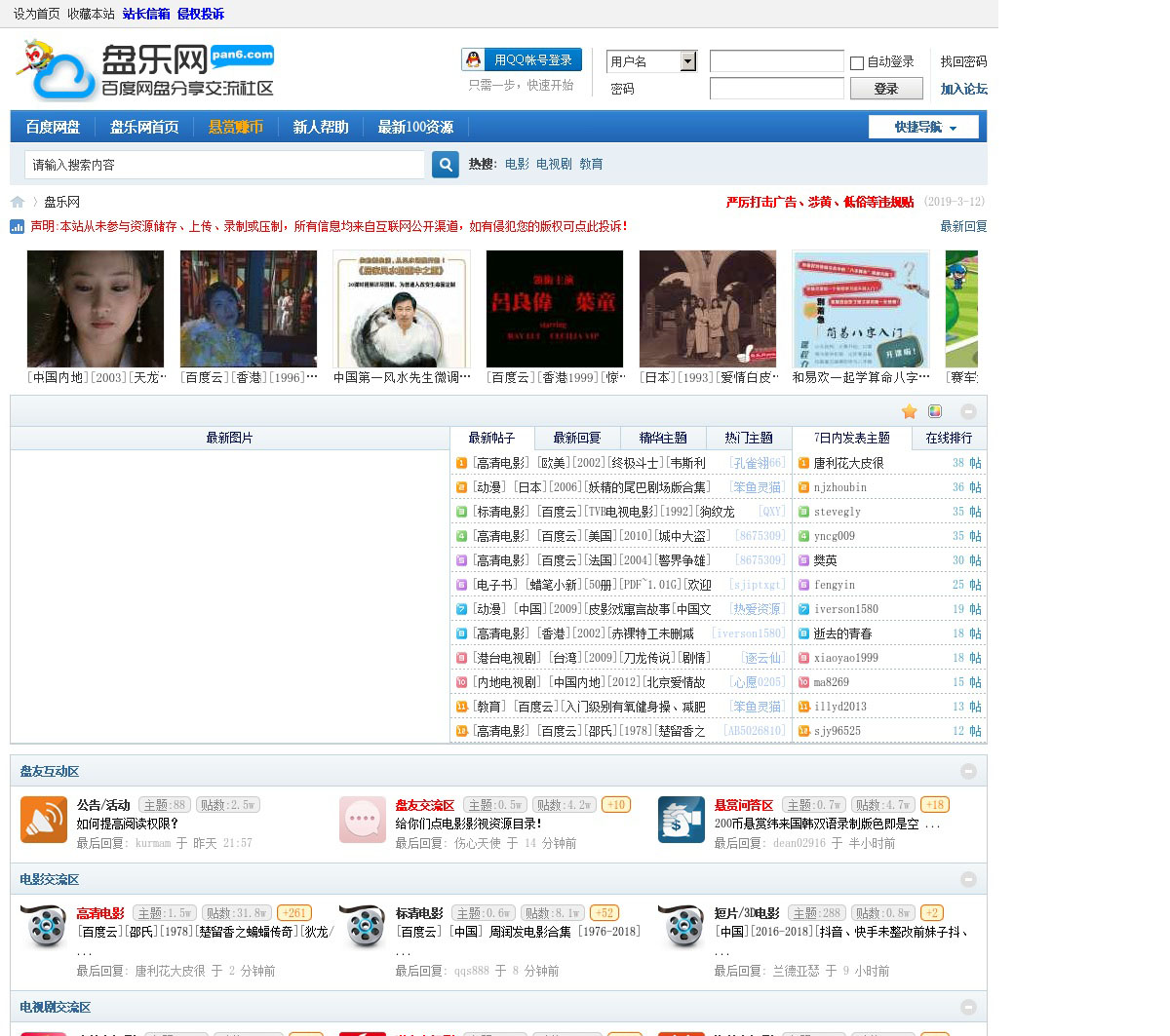Click the 侵权投诉 link
Viewport: 1170px width, 1036px height.
pos(201,14)
